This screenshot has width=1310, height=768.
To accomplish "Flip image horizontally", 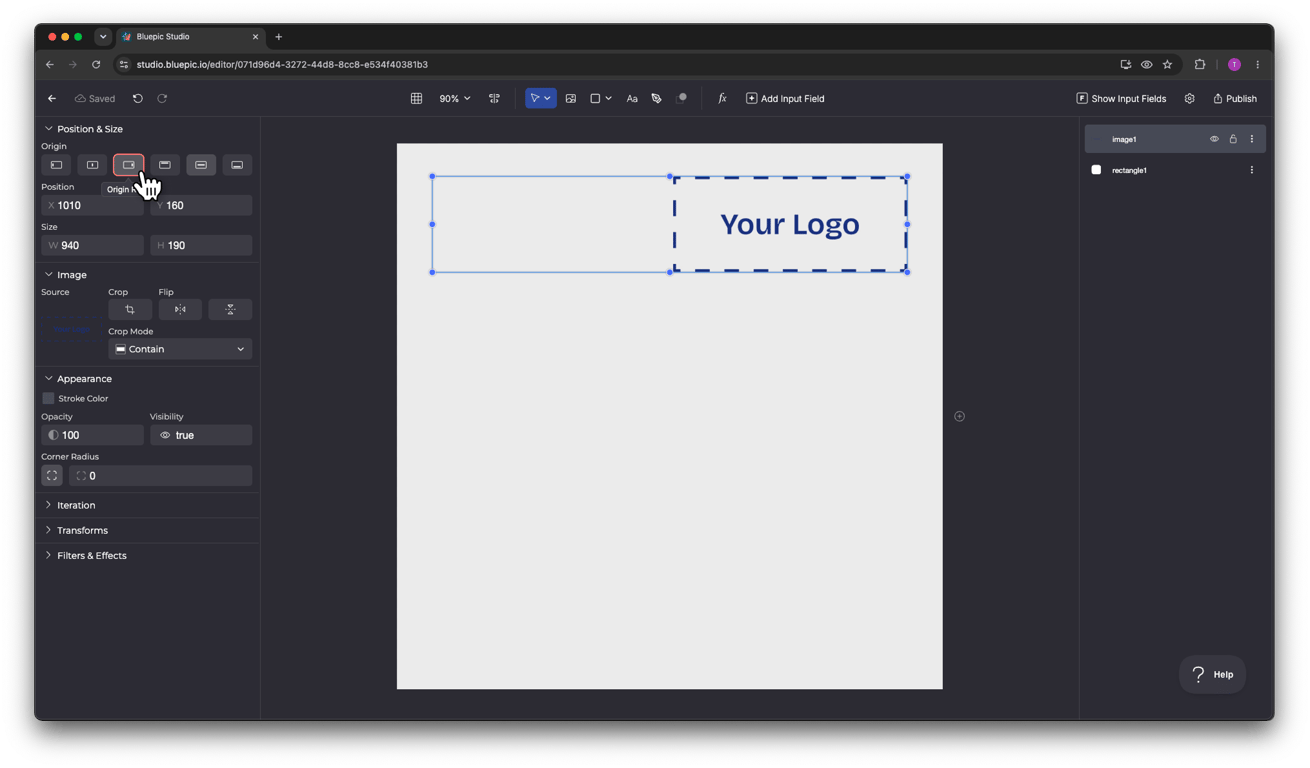I will coord(180,309).
